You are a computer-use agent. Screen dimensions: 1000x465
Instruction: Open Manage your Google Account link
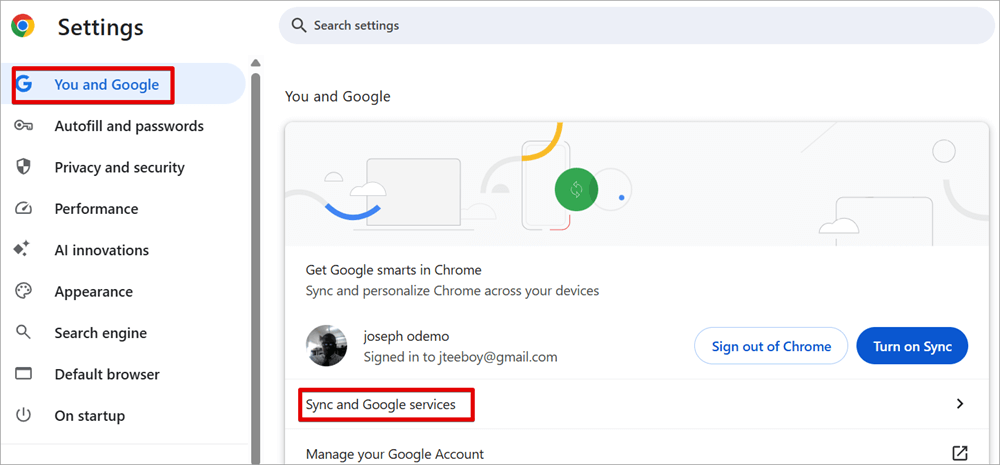(395, 454)
